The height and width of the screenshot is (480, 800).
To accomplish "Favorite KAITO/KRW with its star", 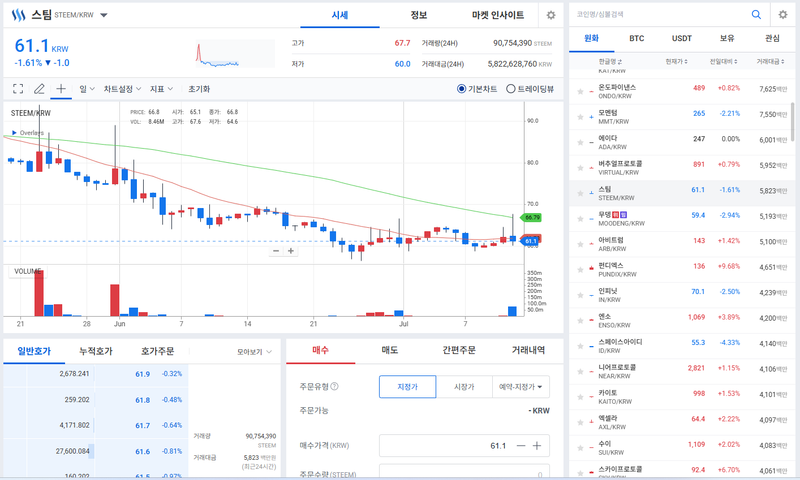I will 580,397.
